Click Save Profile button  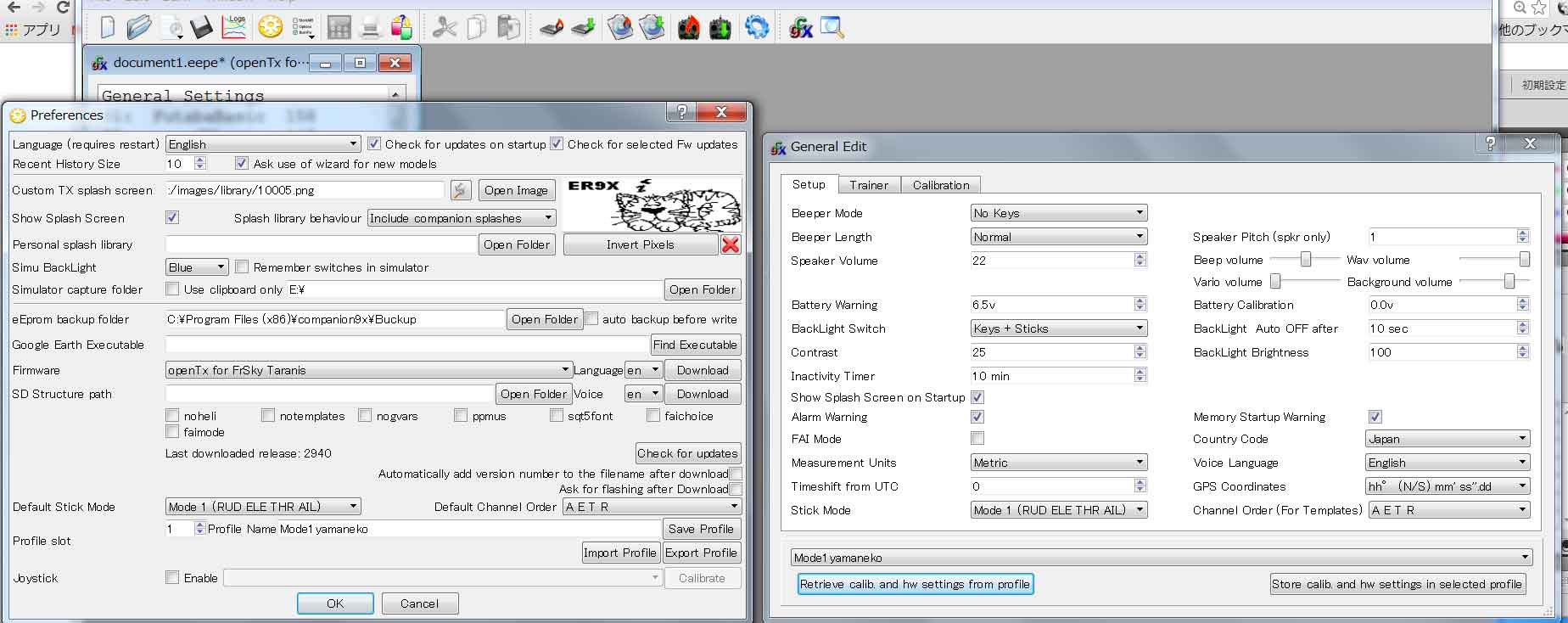(701, 529)
